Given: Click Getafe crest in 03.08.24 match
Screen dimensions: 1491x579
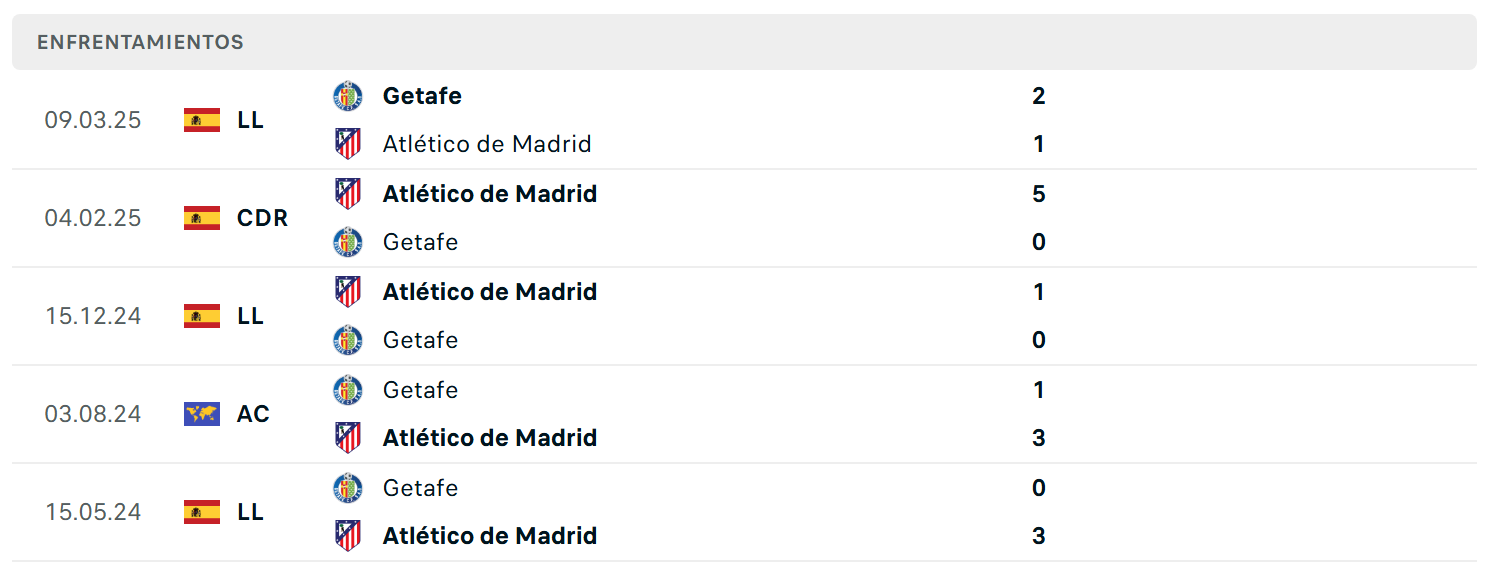Looking at the screenshot, I should (348, 390).
